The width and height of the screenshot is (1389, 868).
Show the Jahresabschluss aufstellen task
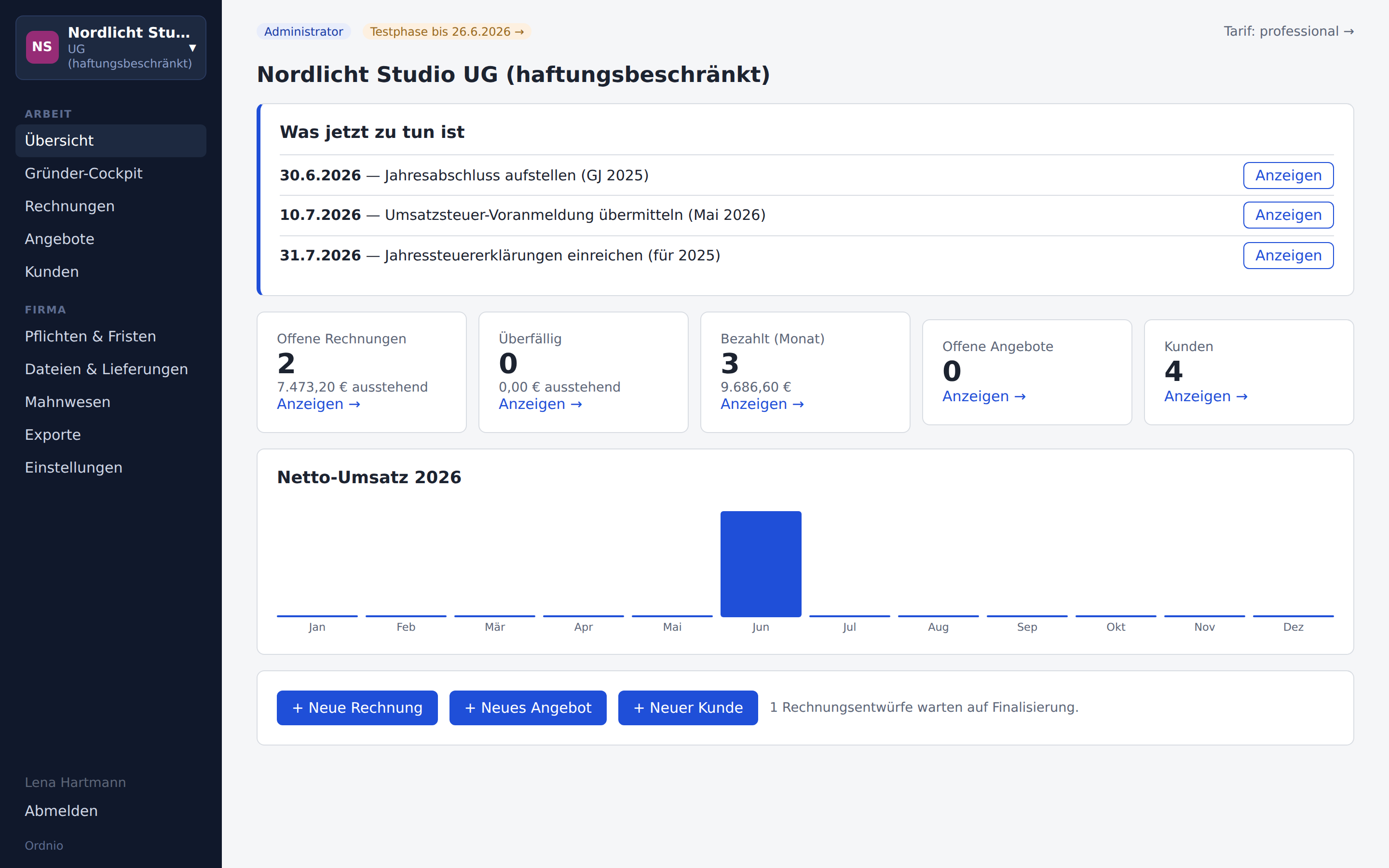(1288, 175)
